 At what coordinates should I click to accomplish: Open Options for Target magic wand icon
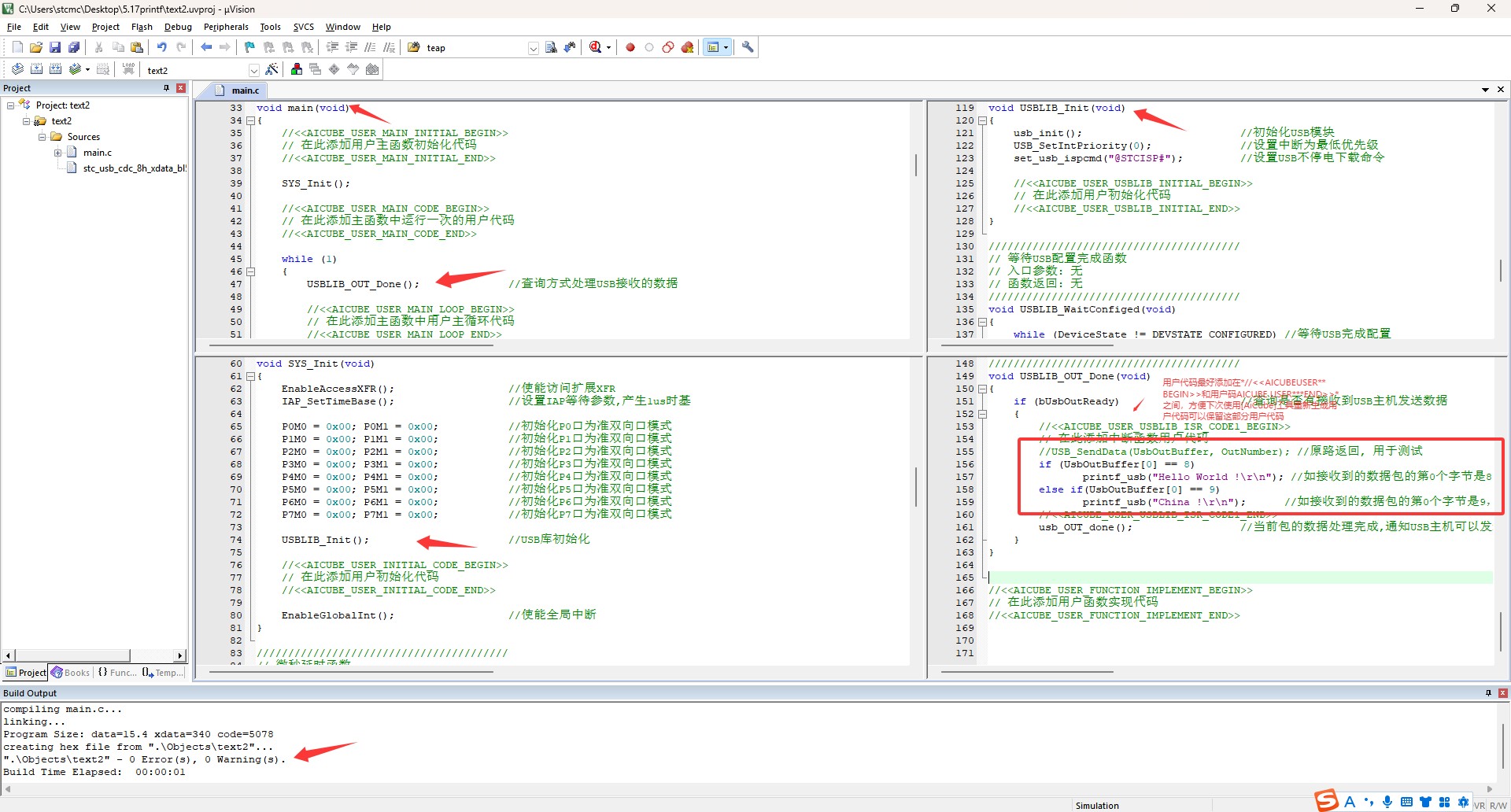(272, 69)
